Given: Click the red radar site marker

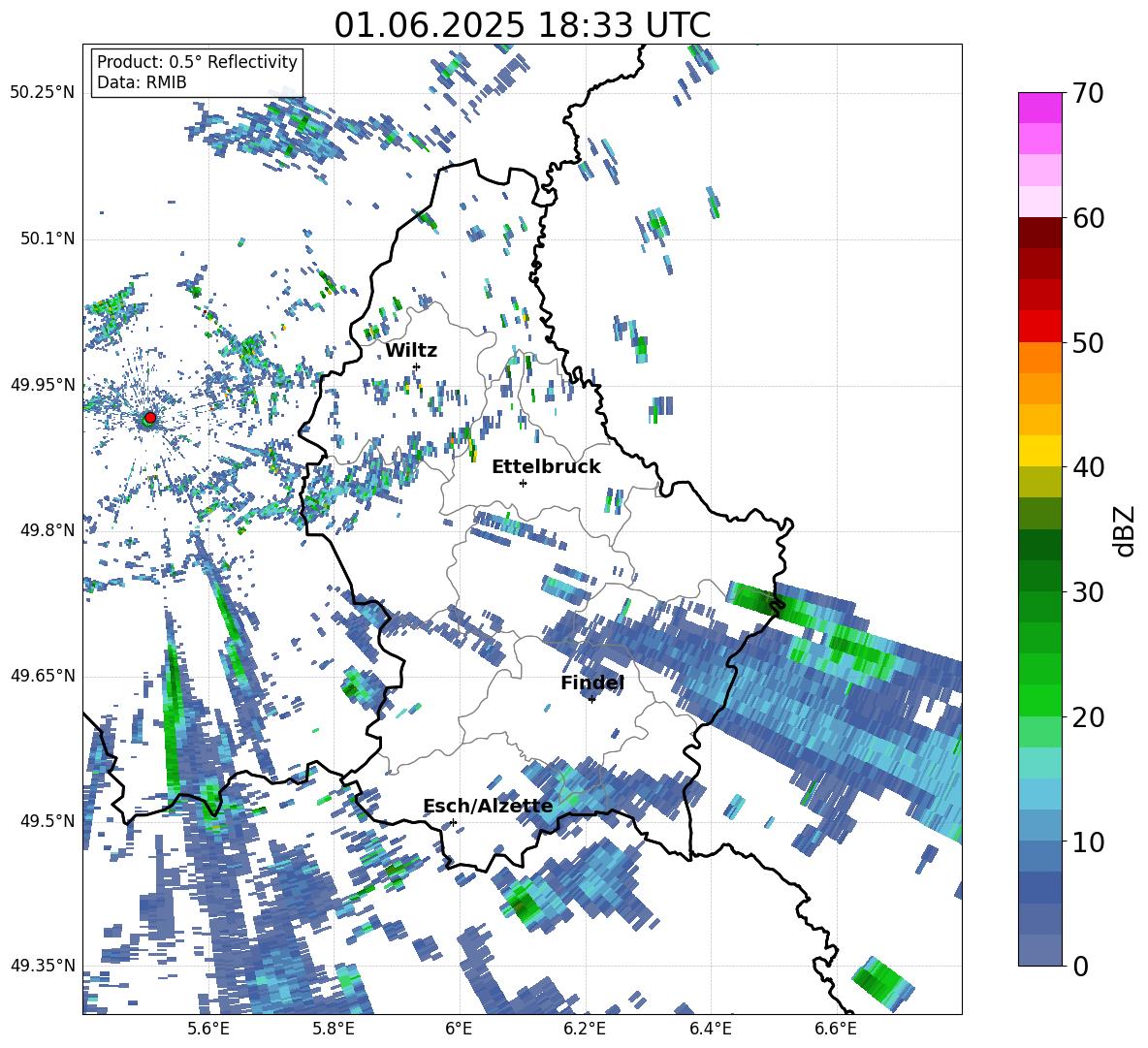Looking at the screenshot, I should (150, 418).
